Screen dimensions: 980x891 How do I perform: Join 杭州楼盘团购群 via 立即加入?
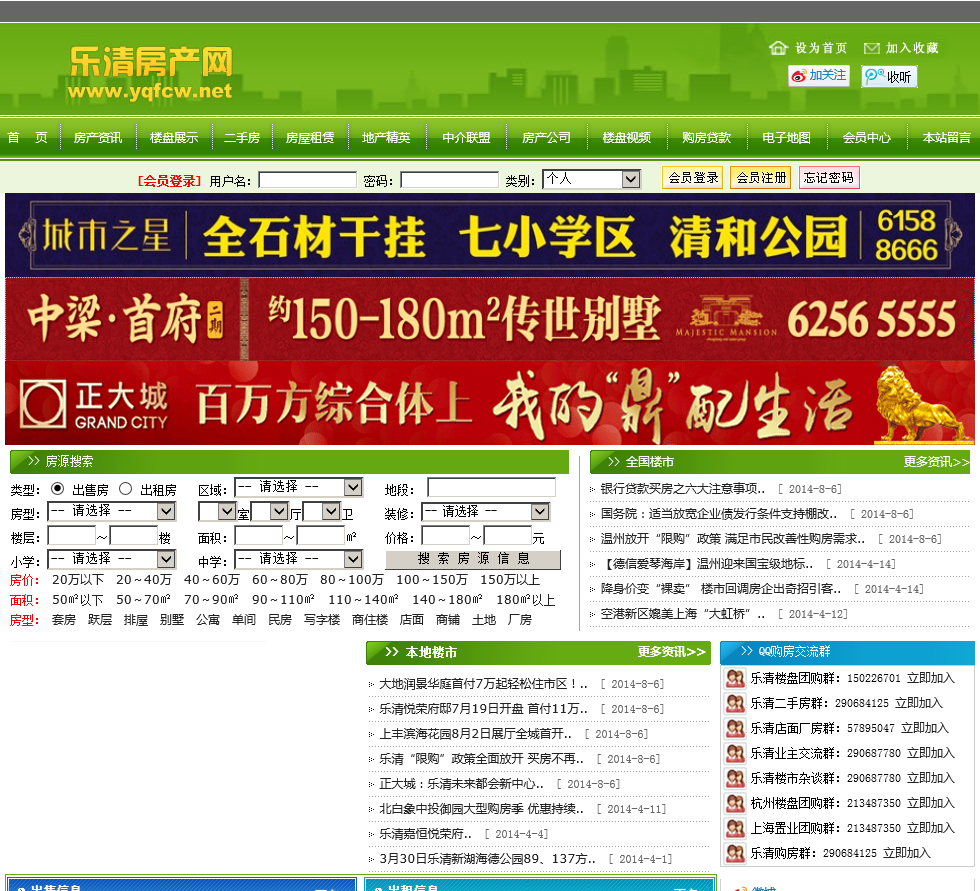[931, 804]
